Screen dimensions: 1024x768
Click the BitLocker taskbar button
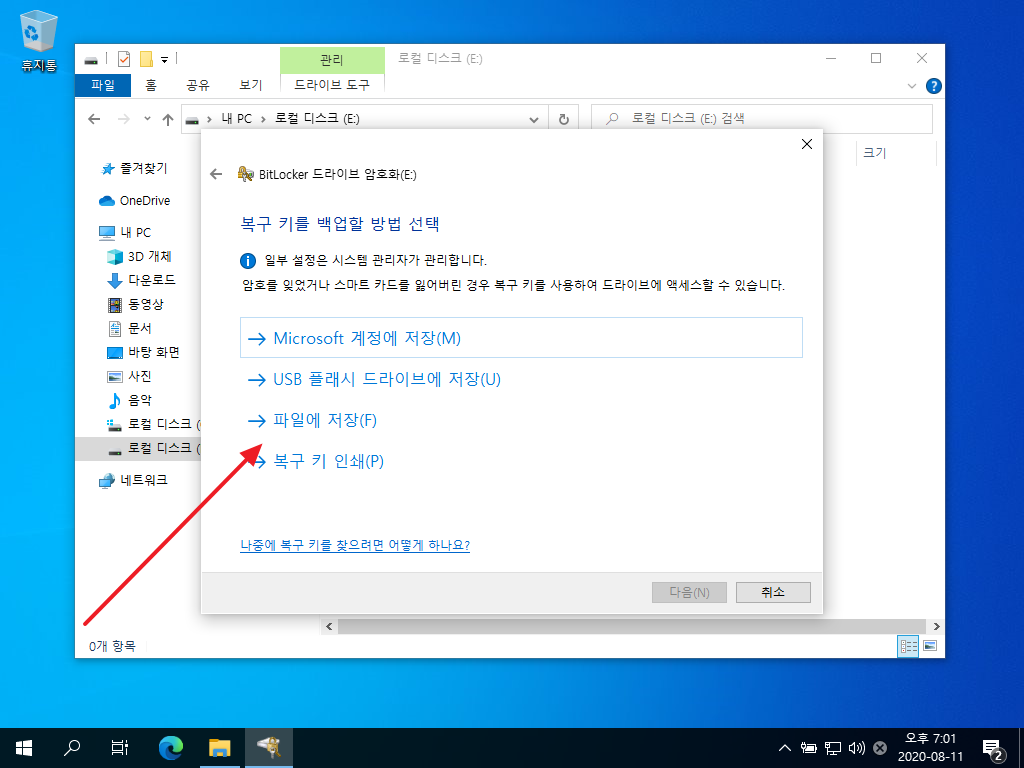pyautogui.click(x=268, y=748)
